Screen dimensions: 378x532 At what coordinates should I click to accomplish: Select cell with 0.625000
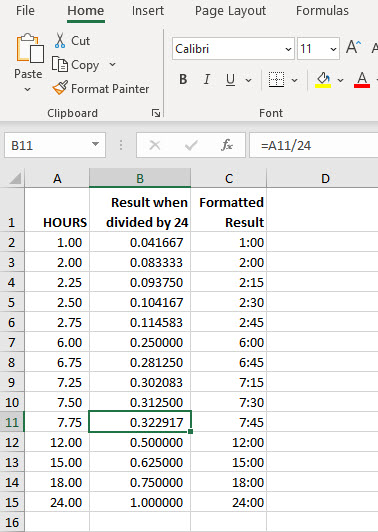click(x=140, y=462)
